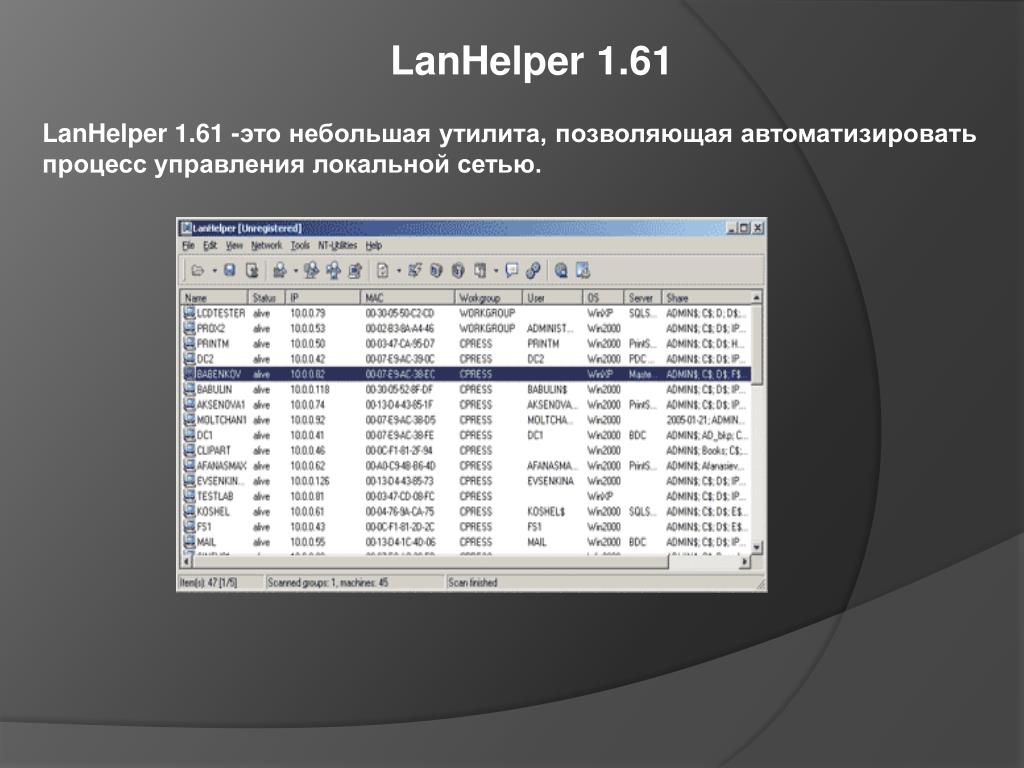Click the ADMINIST... user cell
The image size is (1024, 768).
pos(551,328)
